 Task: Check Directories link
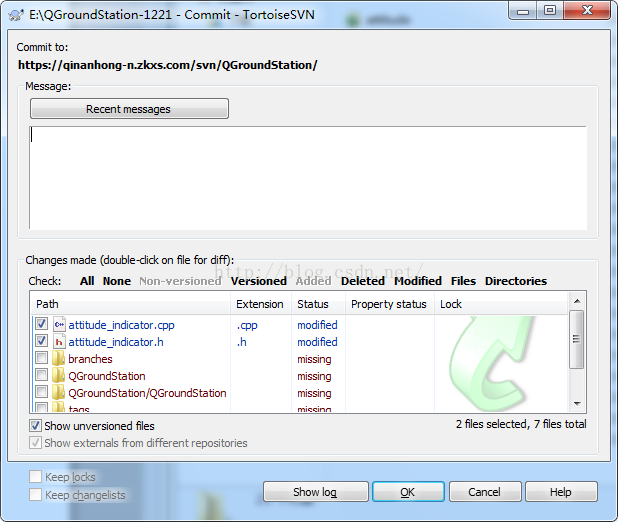pos(516,281)
